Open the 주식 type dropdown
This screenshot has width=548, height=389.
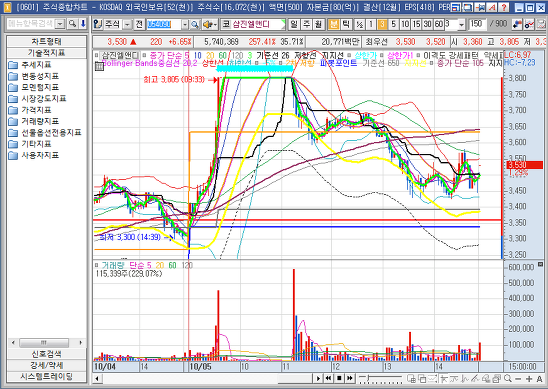[128, 24]
